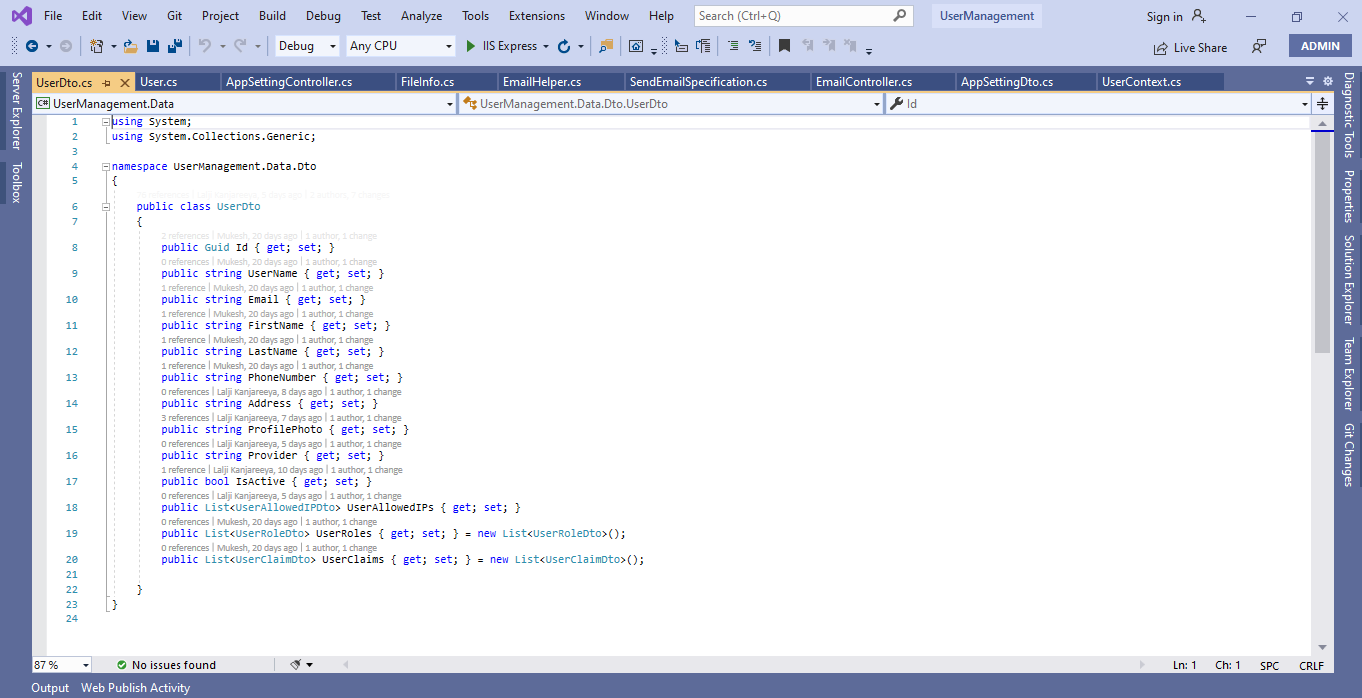Click the green No issues found check icon
This screenshot has width=1362, height=698.
coord(122,665)
